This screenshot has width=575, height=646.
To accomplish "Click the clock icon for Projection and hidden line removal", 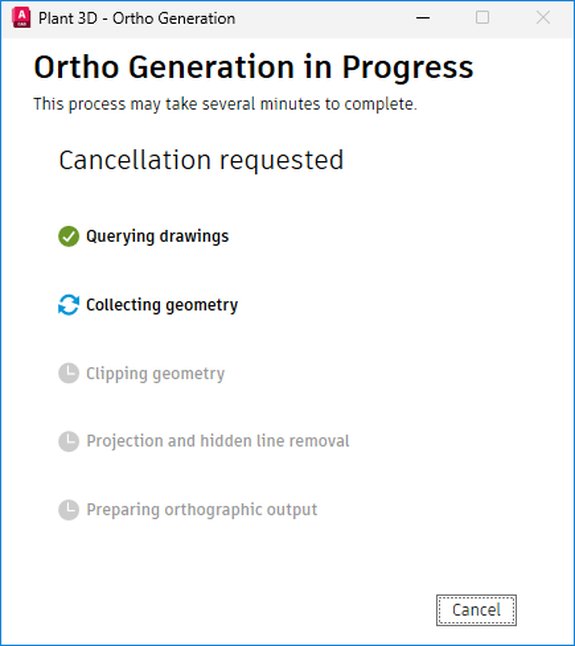I will point(69,441).
